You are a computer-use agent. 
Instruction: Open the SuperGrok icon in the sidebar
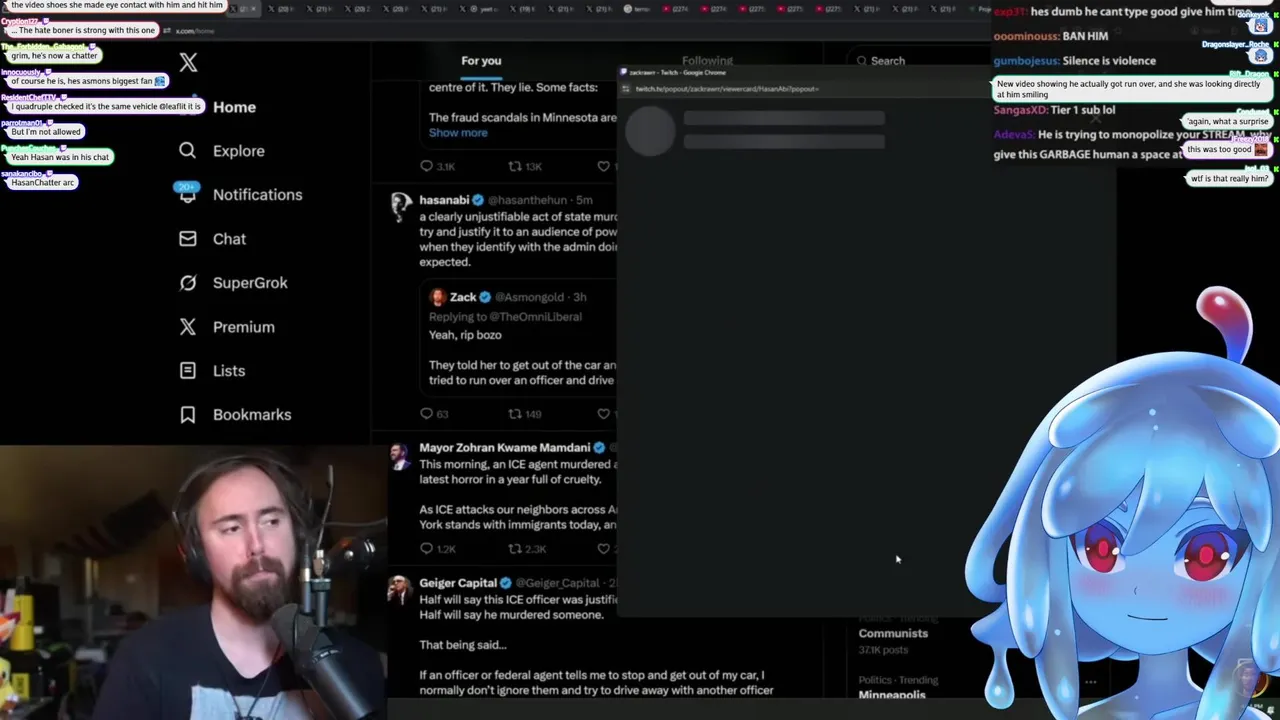coord(187,283)
